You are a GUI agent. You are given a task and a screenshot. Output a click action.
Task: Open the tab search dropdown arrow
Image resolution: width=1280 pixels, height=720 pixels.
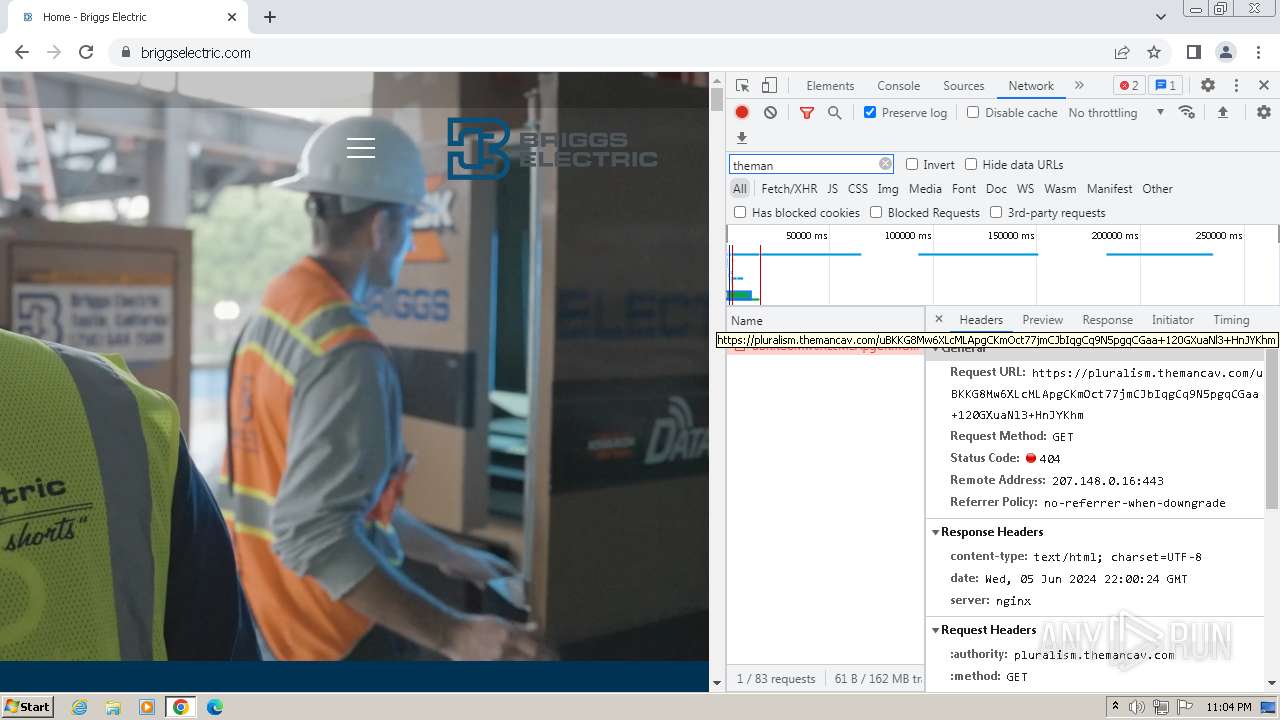point(1161,17)
